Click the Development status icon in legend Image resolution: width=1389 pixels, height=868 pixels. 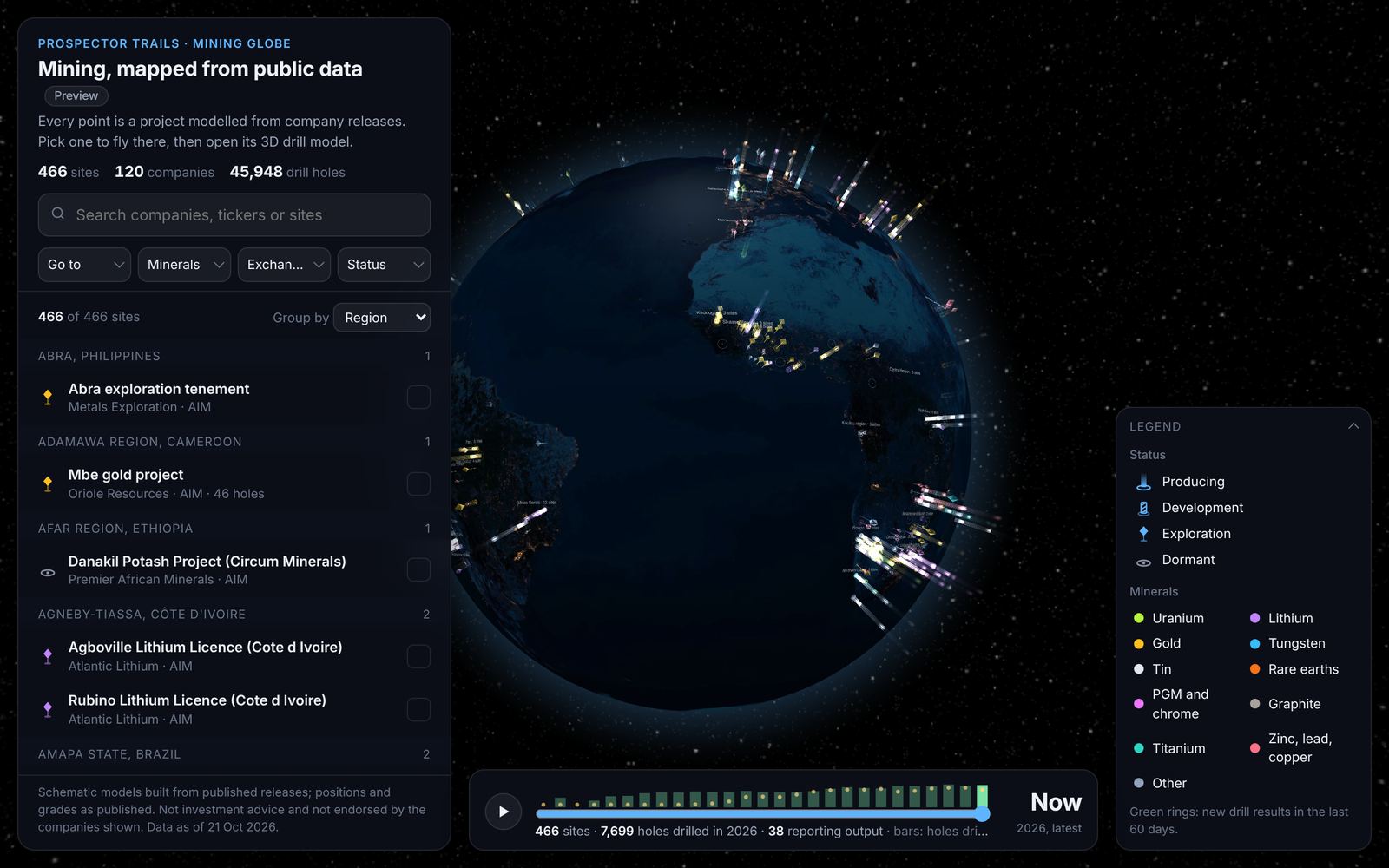pyautogui.click(x=1143, y=508)
